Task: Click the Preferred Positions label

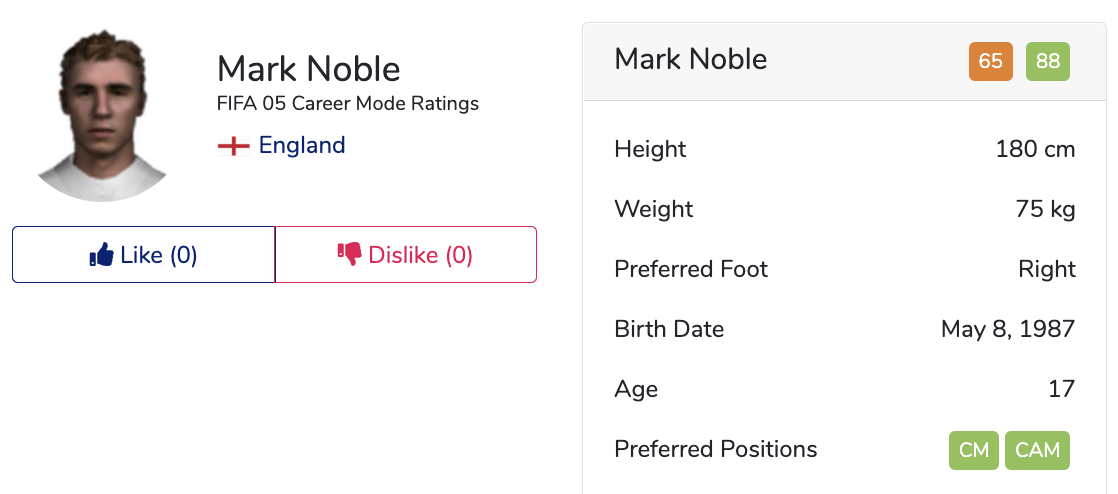Action: 716,449
